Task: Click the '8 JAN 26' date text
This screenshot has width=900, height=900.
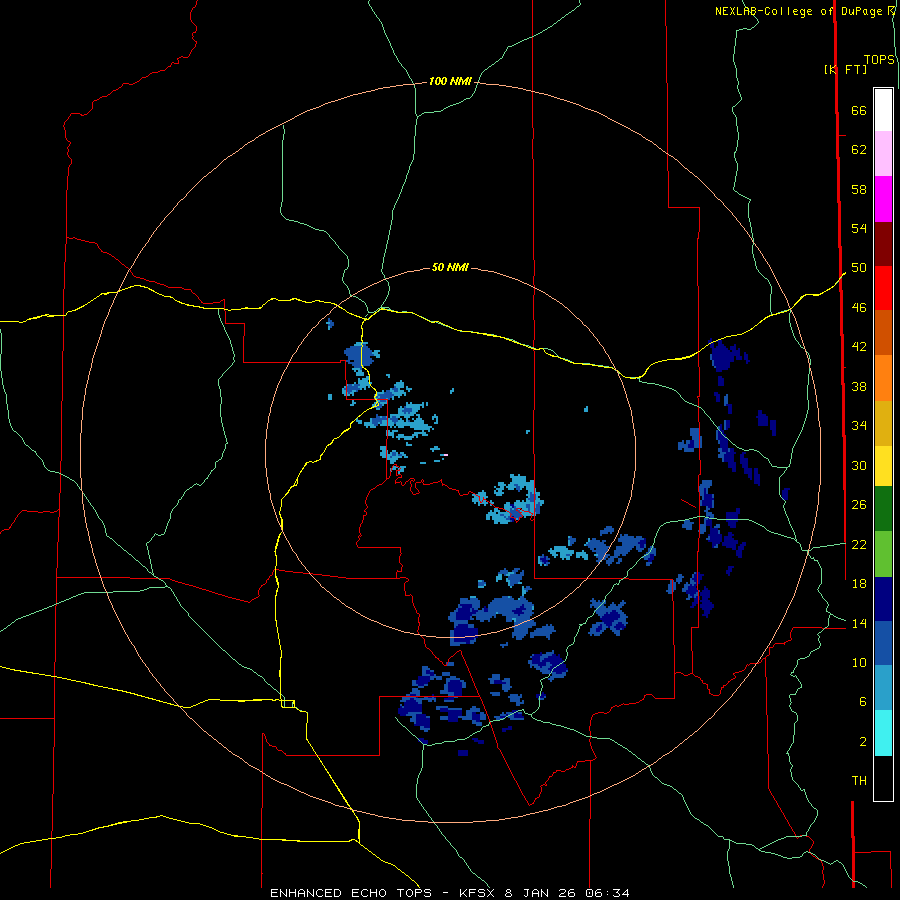Action: point(541,893)
